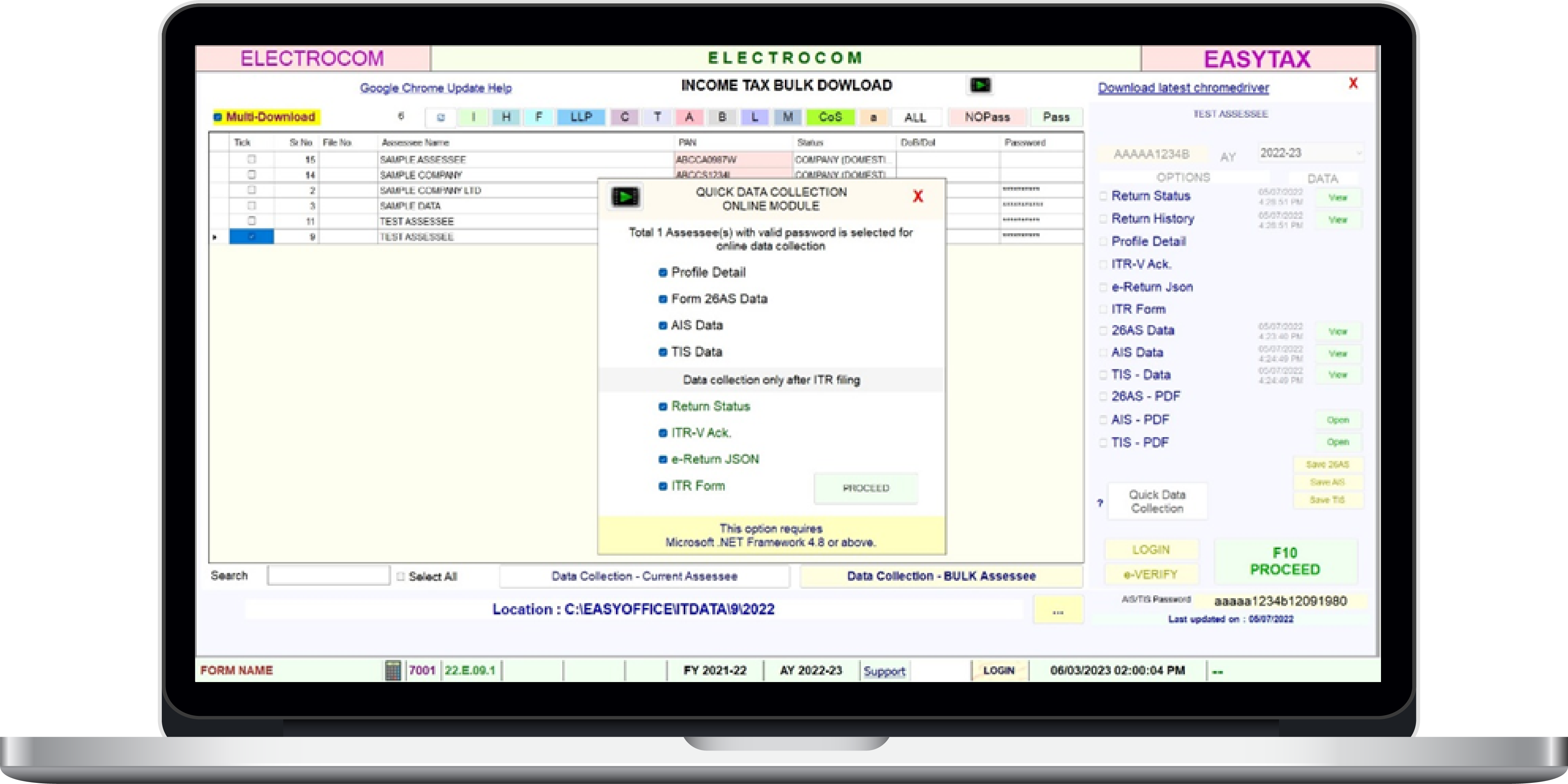Click AY 2022-23 in status bar

point(811,670)
